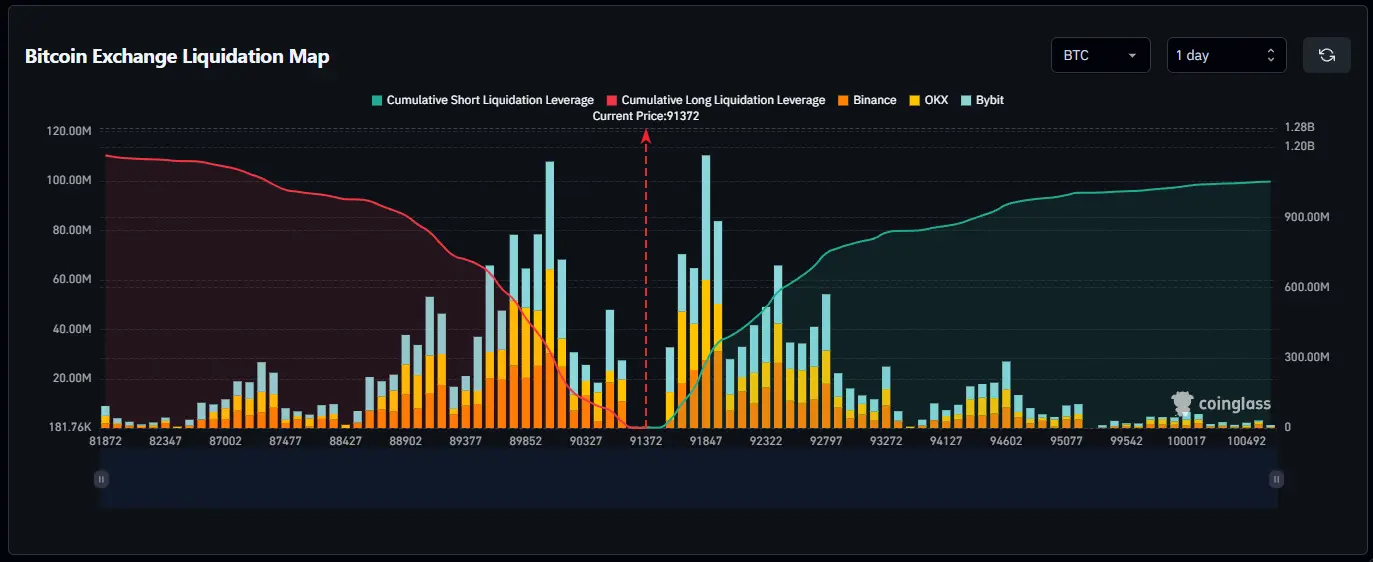Screen dimensions: 1373x562
Task: Click the right range slider pause handle
Action: 1275,479
